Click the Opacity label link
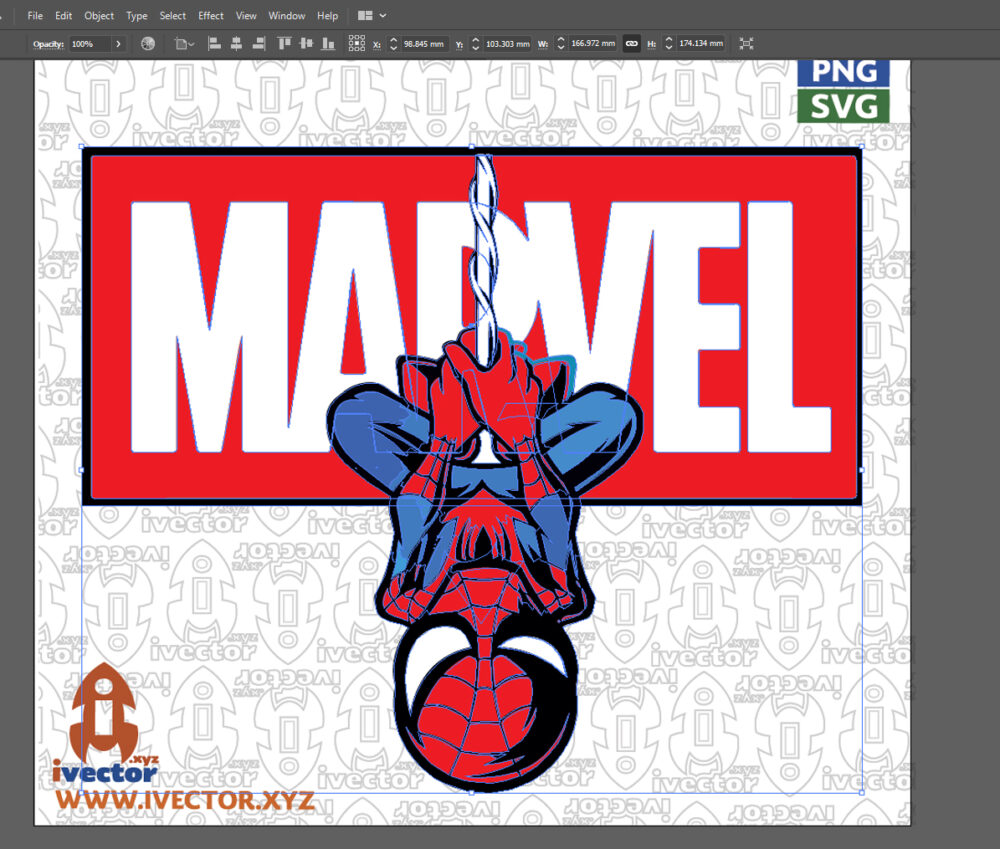Viewport: 1000px width, 849px height. pos(48,44)
